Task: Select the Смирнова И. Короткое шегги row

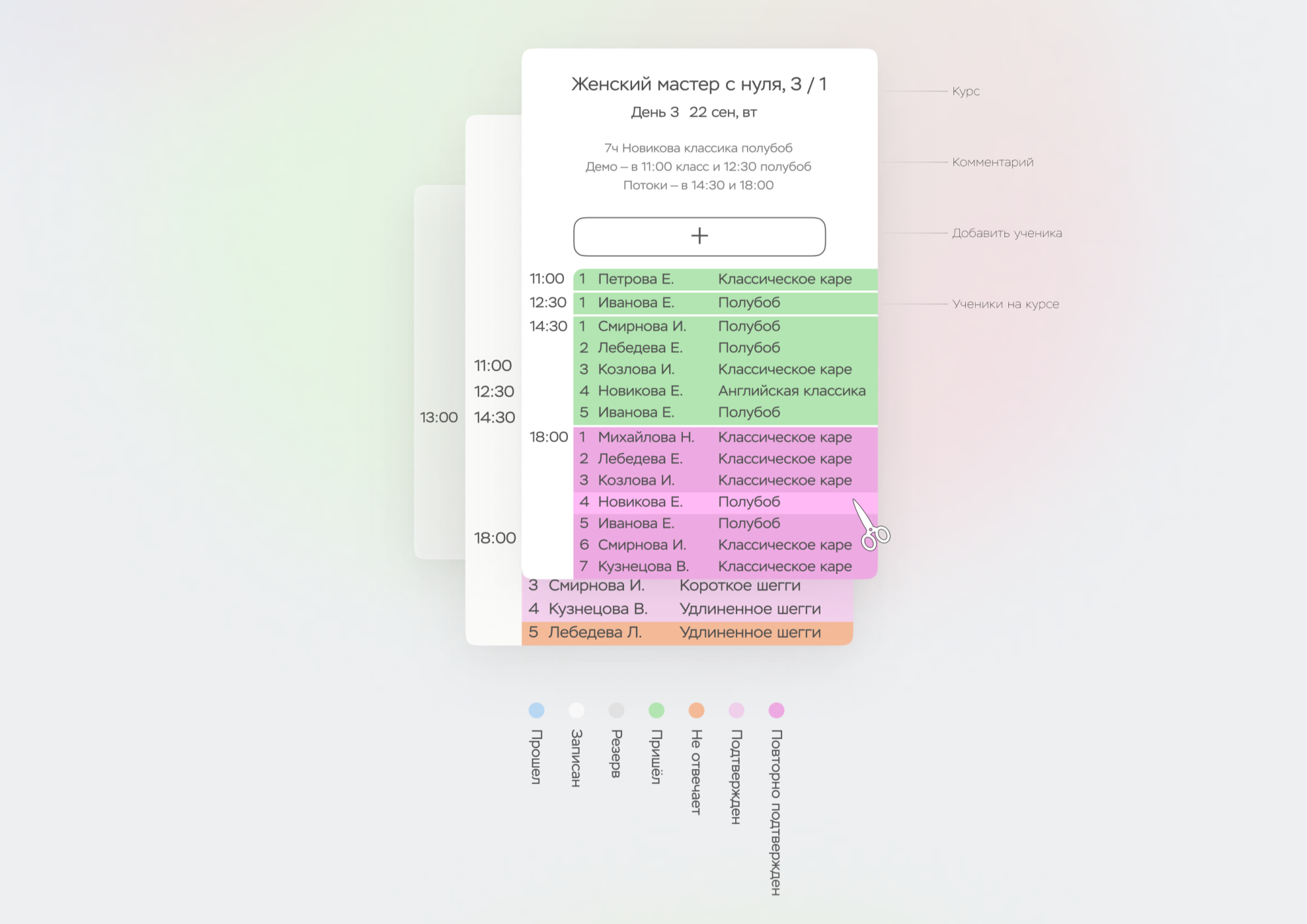Action: coord(686,586)
